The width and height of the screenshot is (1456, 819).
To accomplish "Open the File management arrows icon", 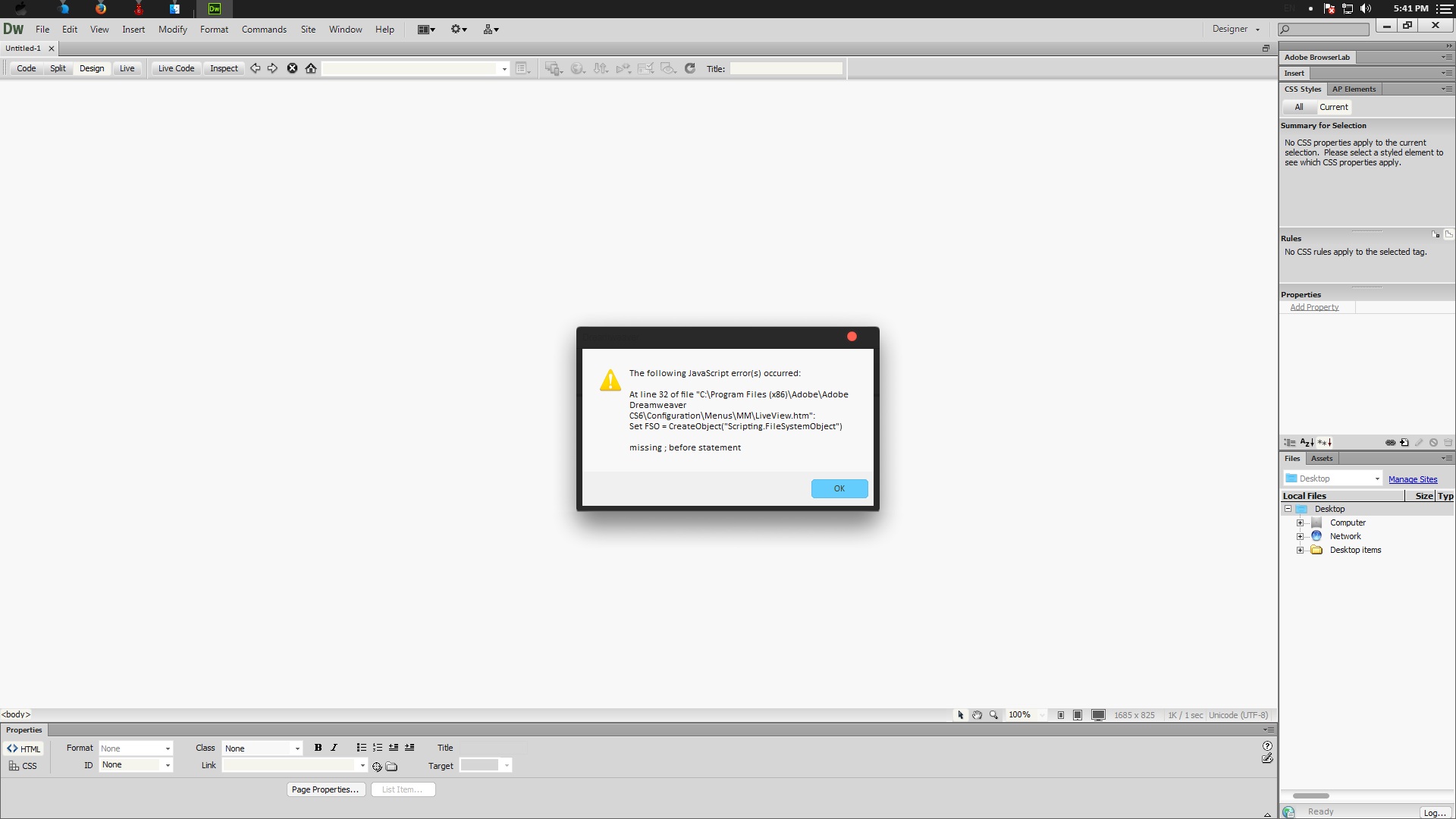I will [x=601, y=68].
